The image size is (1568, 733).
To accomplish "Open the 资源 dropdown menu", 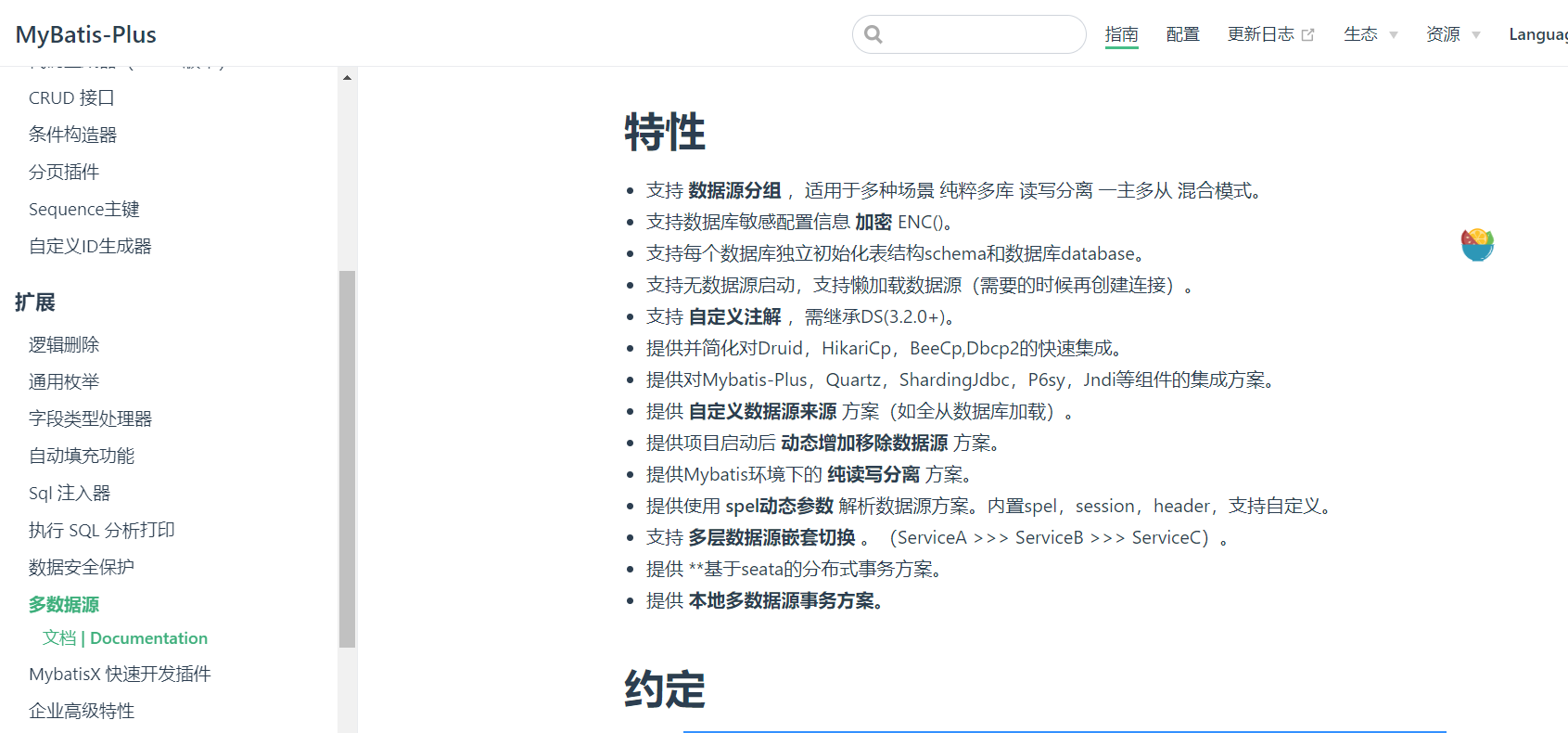I will (1453, 34).
